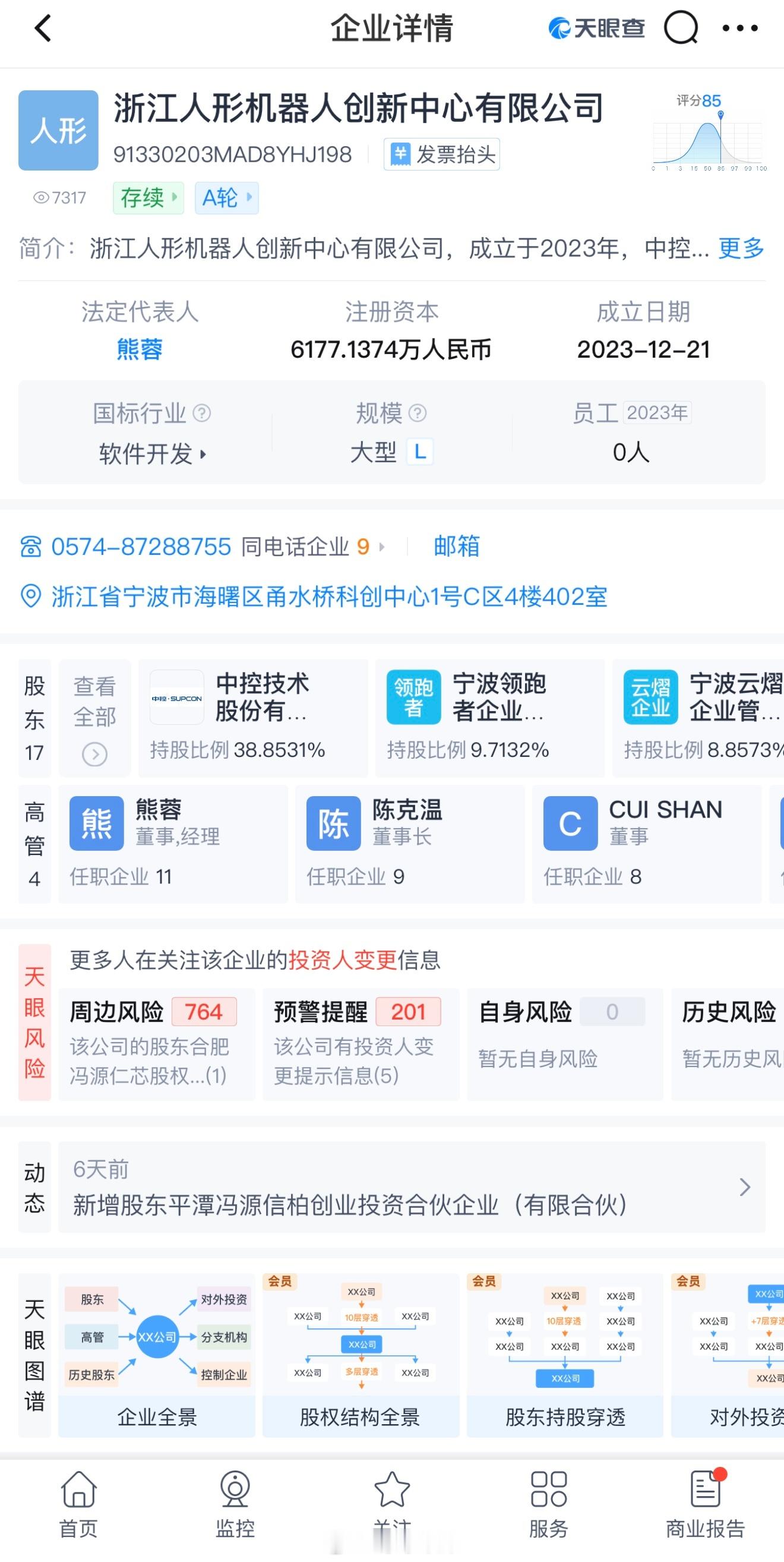Tap help icon beside 规模
784x1562 pixels.
click(417, 413)
